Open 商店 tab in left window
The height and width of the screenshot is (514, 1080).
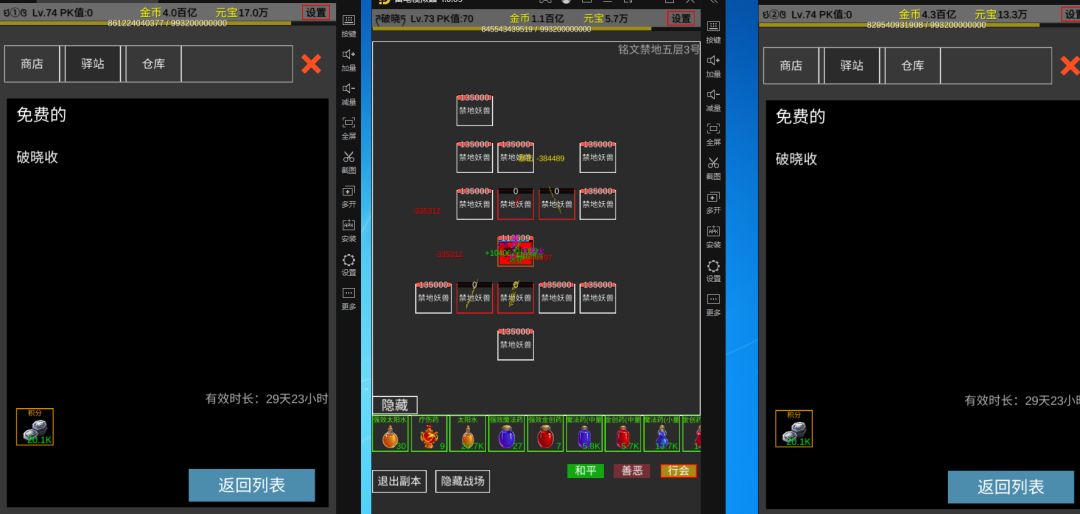pos(32,64)
